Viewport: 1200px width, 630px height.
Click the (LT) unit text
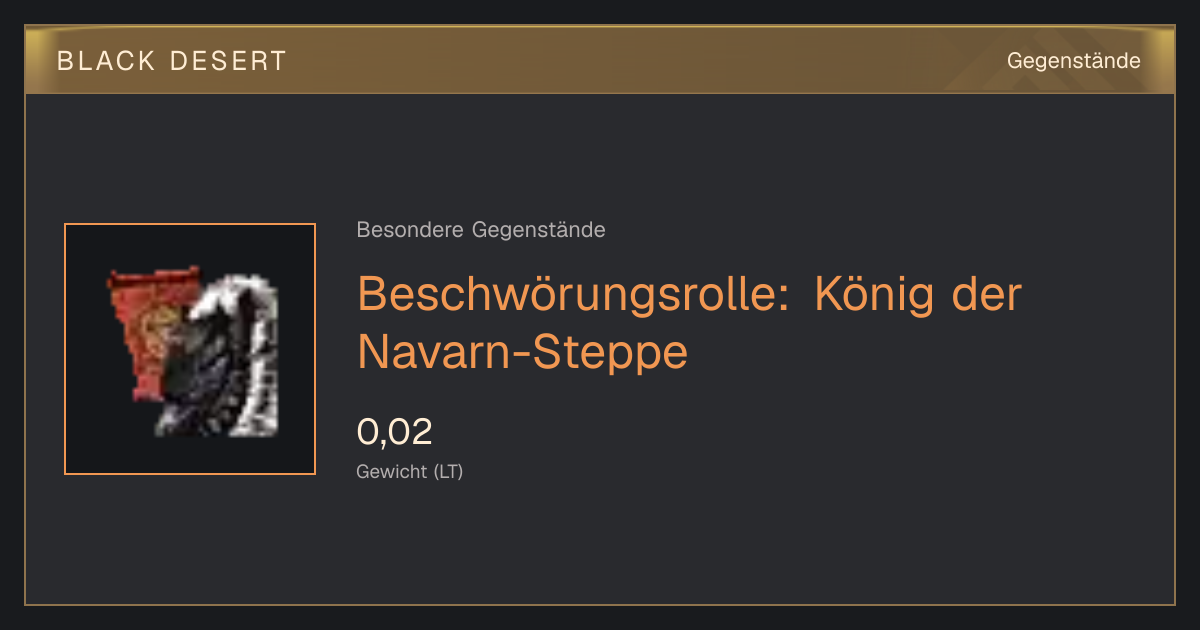click(448, 472)
